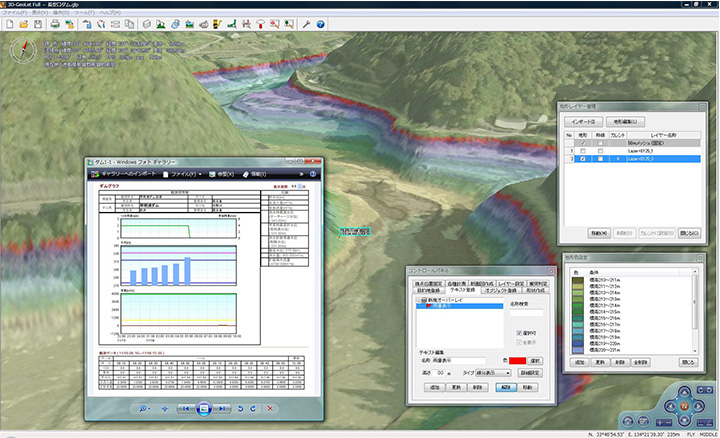Image resolution: width=720 pixels, height=438 pixels.
Task: Click the red Delete icon in Photo Gallery
Action: click(270, 409)
